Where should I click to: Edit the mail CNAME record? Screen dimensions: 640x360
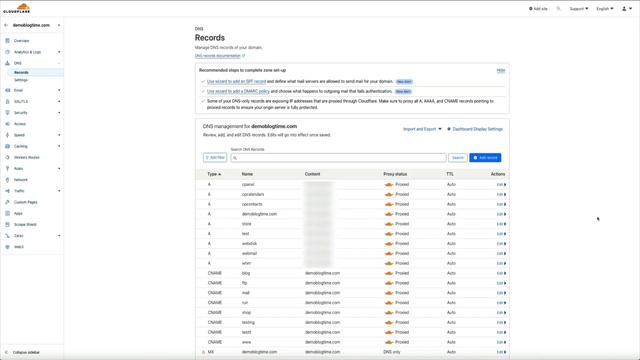[x=501, y=293]
